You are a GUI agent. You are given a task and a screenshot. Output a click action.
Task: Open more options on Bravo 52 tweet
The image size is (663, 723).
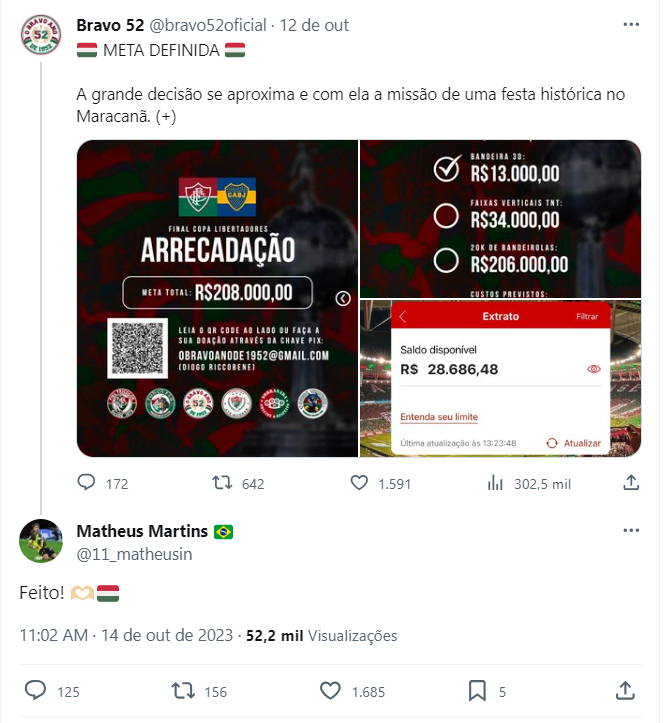pos(631,24)
